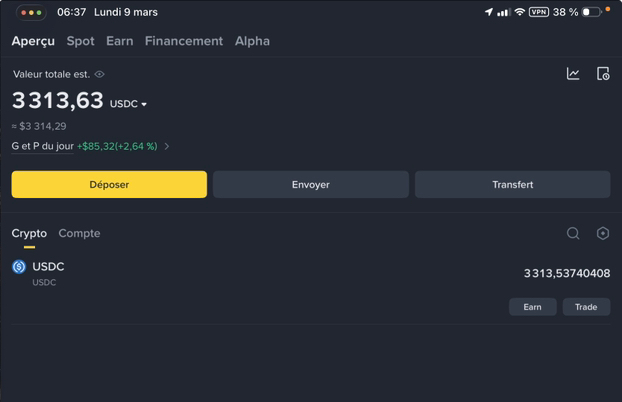Open the Earn tab in top navigation
The height and width of the screenshot is (402, 622).
coord(119,41)
